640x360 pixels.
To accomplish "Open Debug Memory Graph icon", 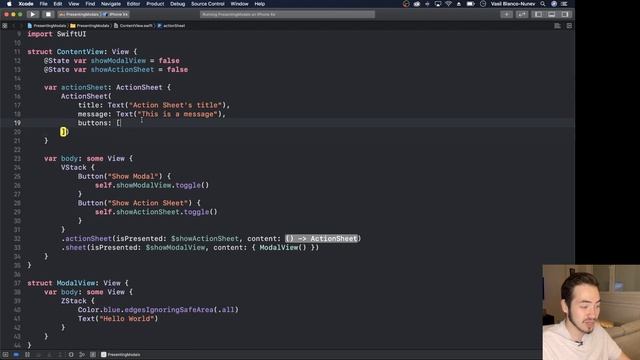I will pyautogui.click(x=82, y=355).
